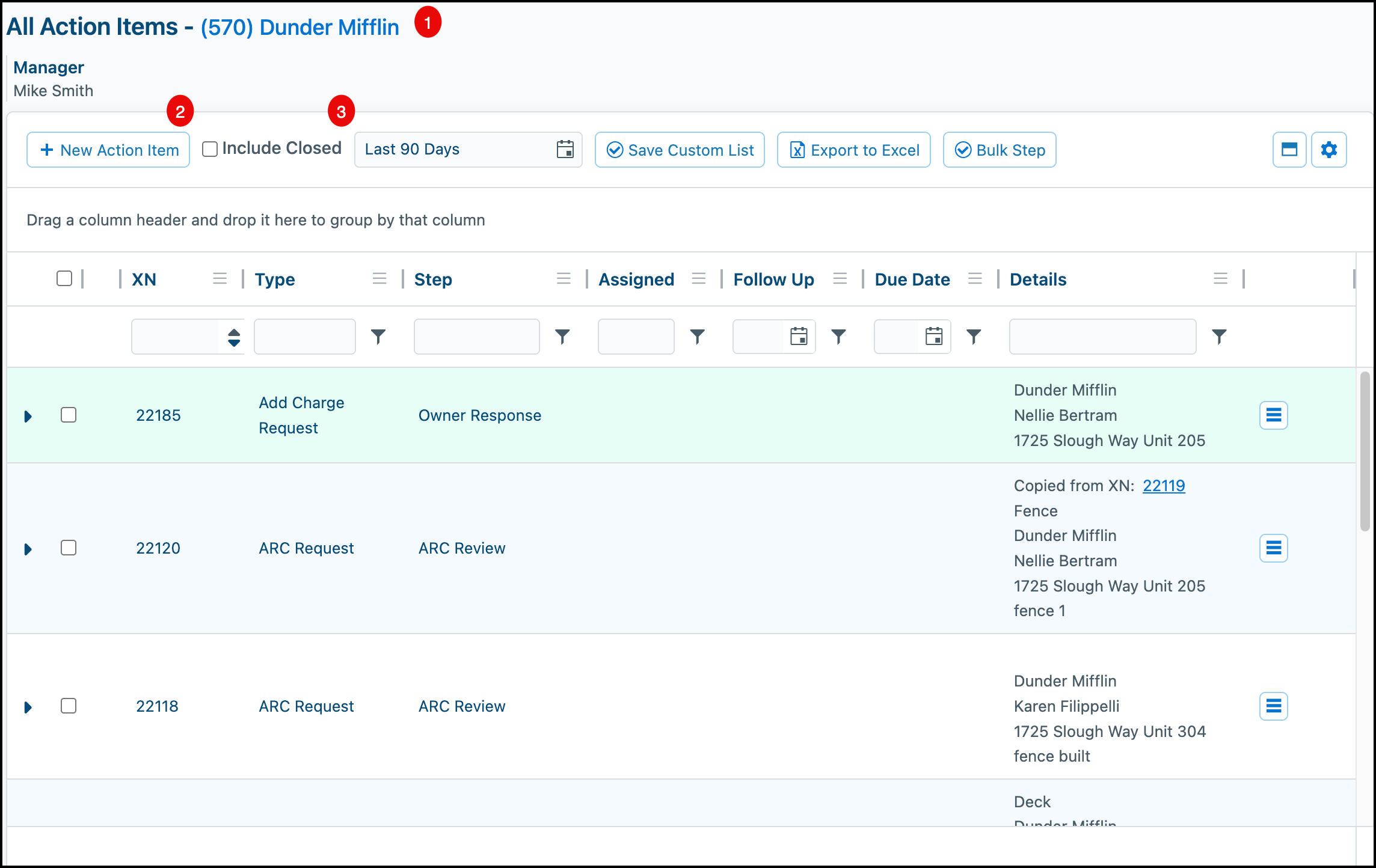
Task: Expand row 22120 details arrow
Action: 28,549
